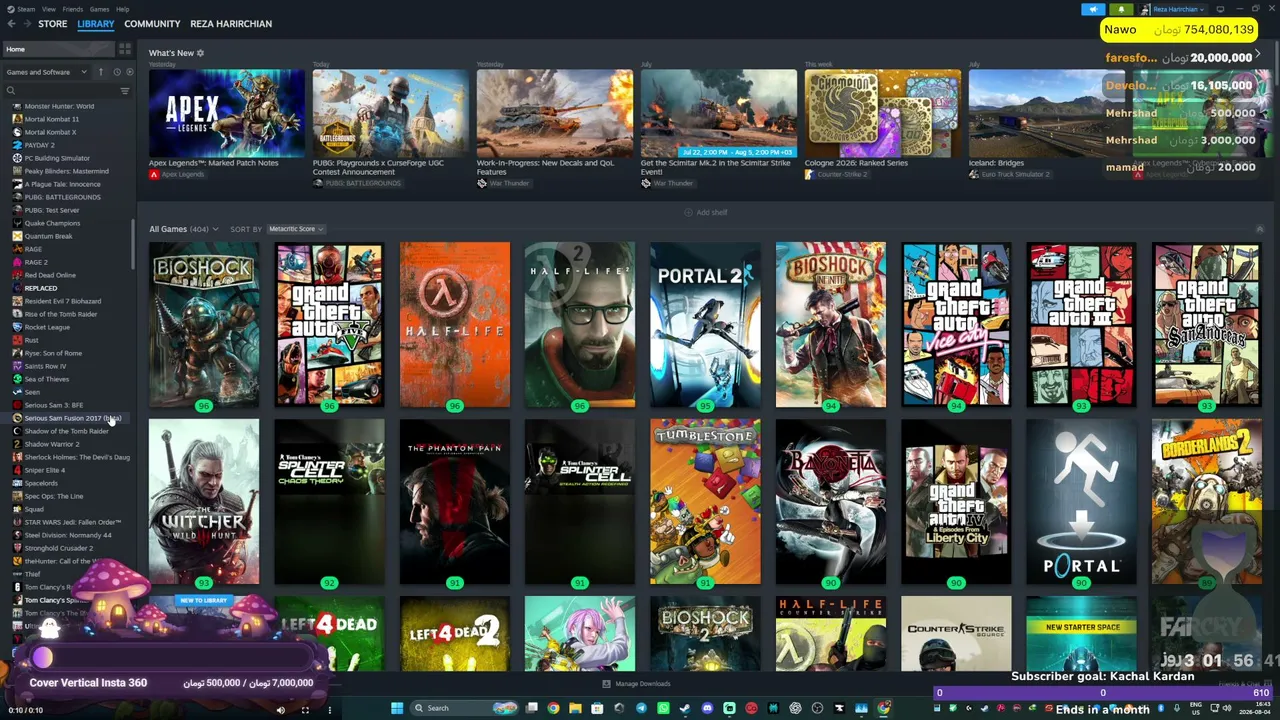Open Iceland: Bridges news thumbnail
Viewport: 1280px width, 720px height.
click(x=1047, y=113)
